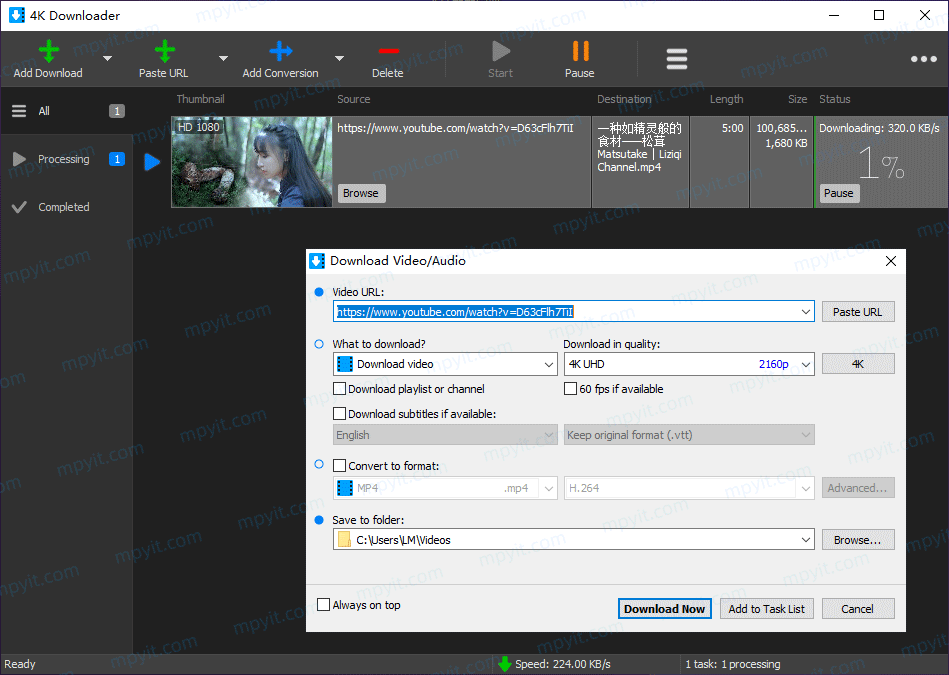Click the blue Add Conversion icon
Image resolution: width=949 pixels, height=675 pixels.
pyautogui.click(x=280, y=51)
